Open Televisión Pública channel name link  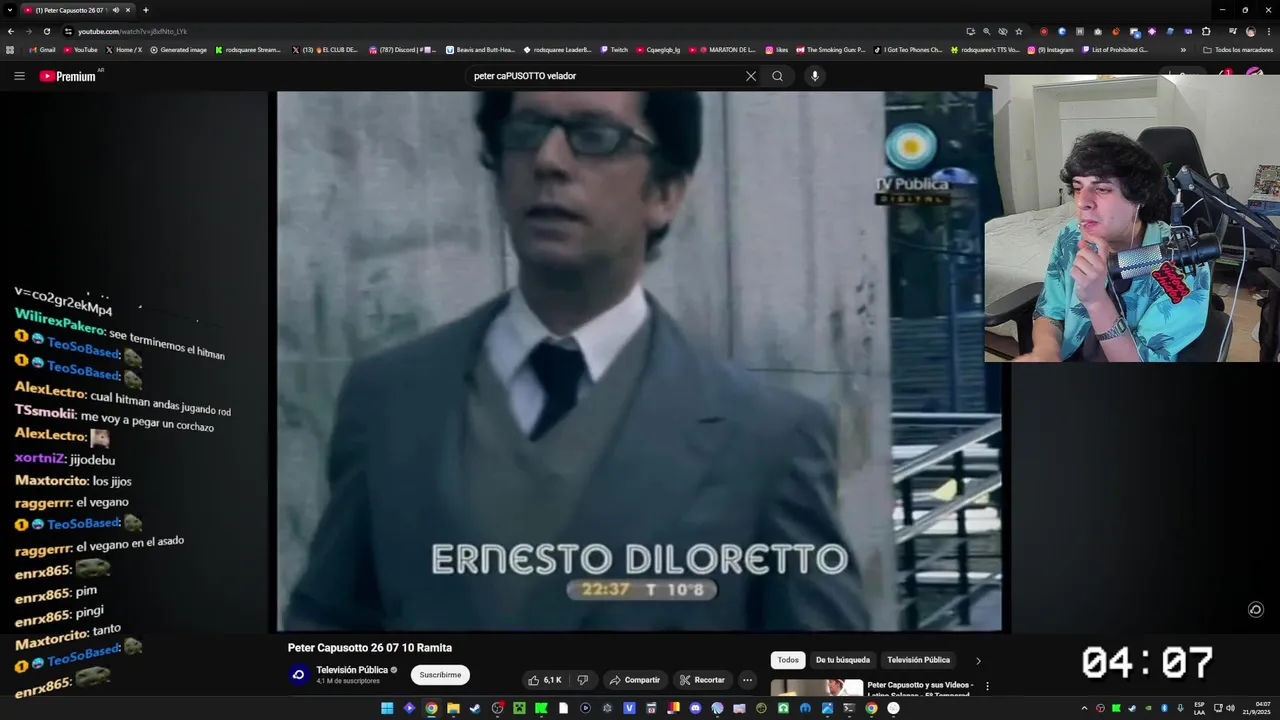[x=352, y=670]
